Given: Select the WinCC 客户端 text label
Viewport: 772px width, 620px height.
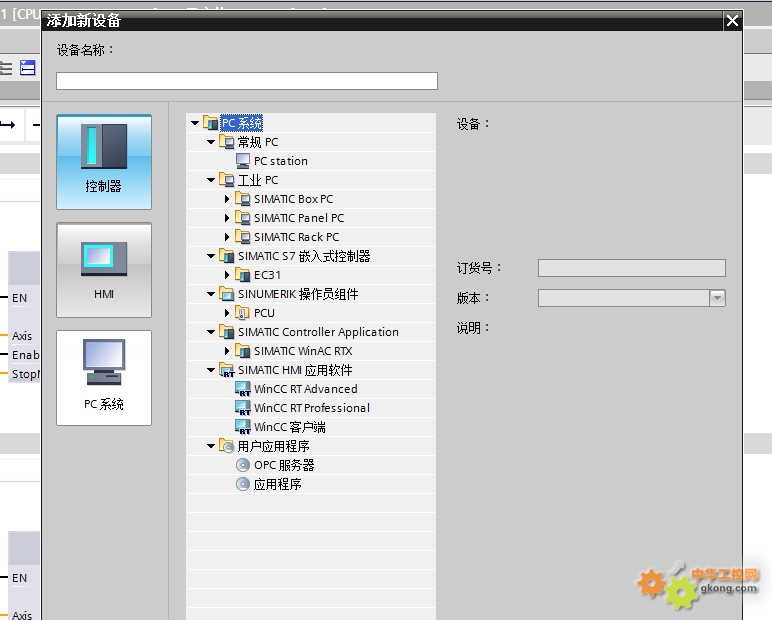Looking at the screenshot, I should pos(290,427).
